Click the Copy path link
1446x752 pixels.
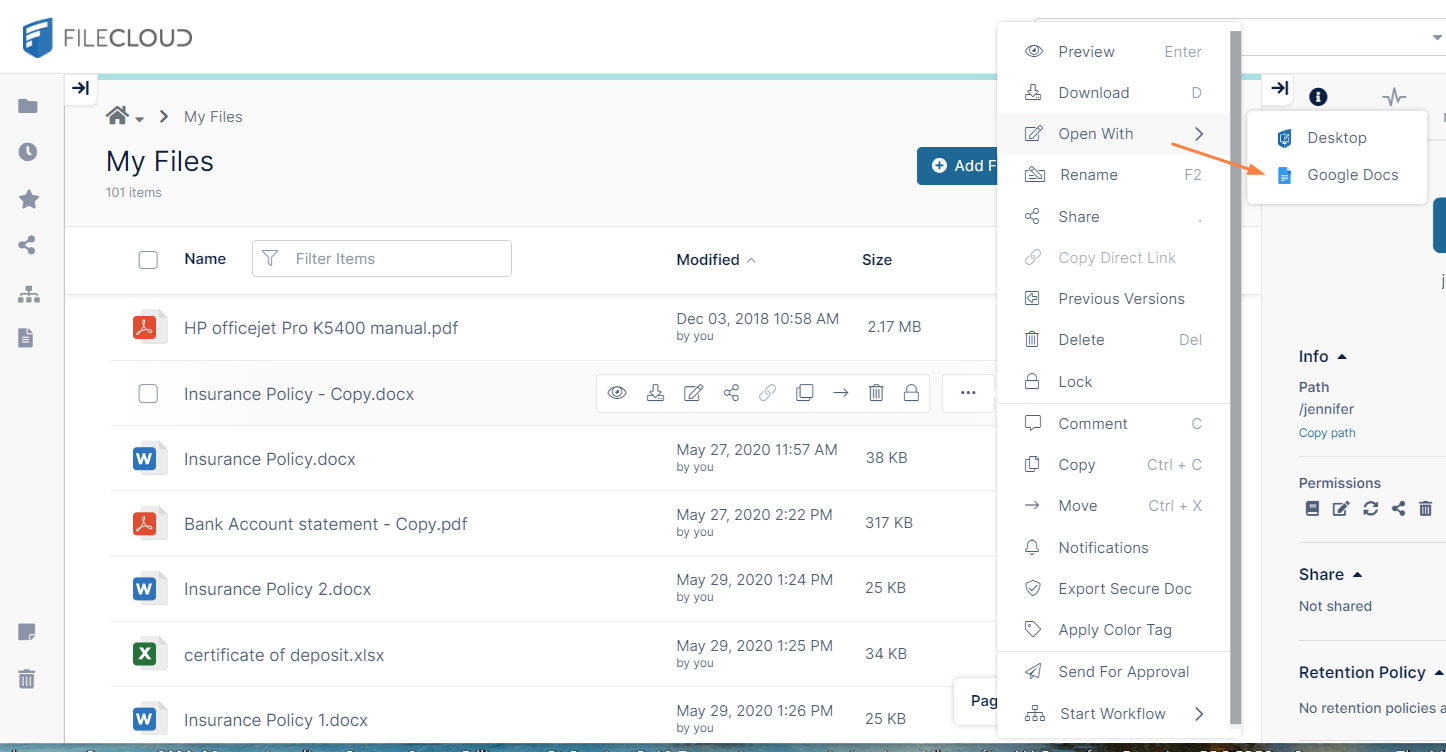[x=1327, y=433]
